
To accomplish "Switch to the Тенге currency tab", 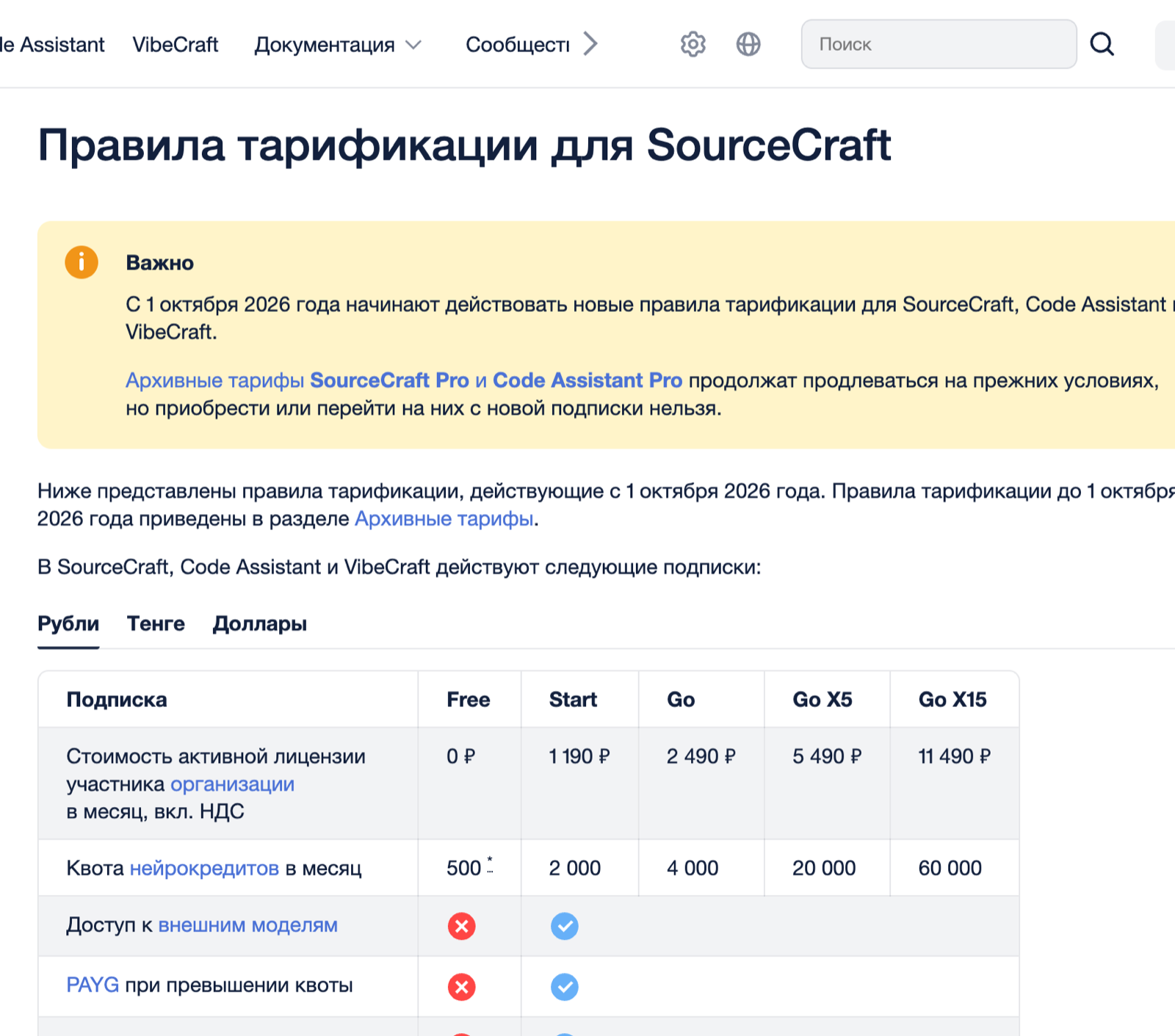I will tap(156, 623).
